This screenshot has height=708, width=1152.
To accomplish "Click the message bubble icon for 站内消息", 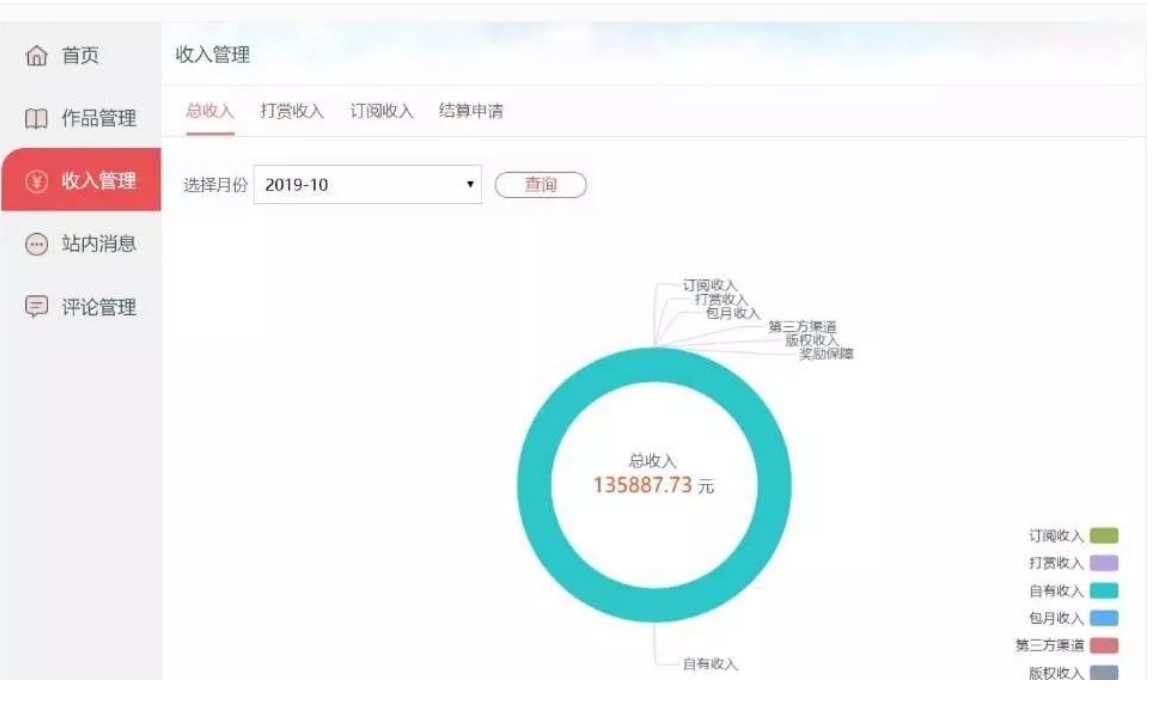I will click(x=36, y=245).
